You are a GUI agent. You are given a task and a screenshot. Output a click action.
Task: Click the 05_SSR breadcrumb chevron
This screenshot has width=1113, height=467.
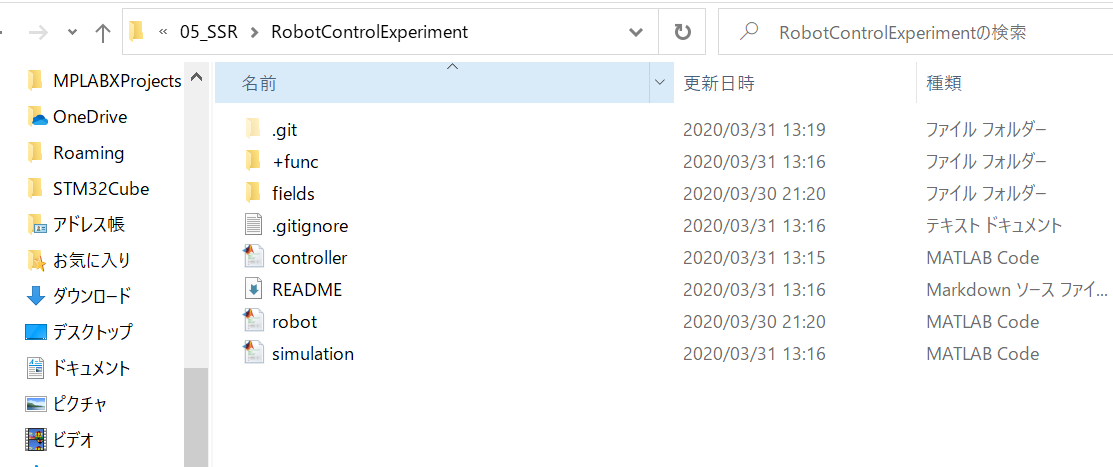tap(254, 33)
